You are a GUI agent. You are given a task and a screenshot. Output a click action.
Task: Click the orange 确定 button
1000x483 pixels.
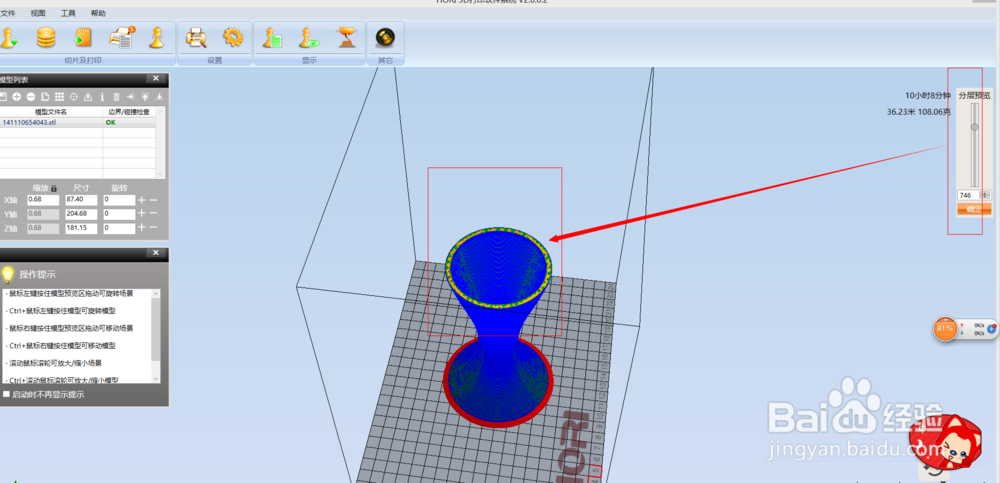(x=974, y=209)
